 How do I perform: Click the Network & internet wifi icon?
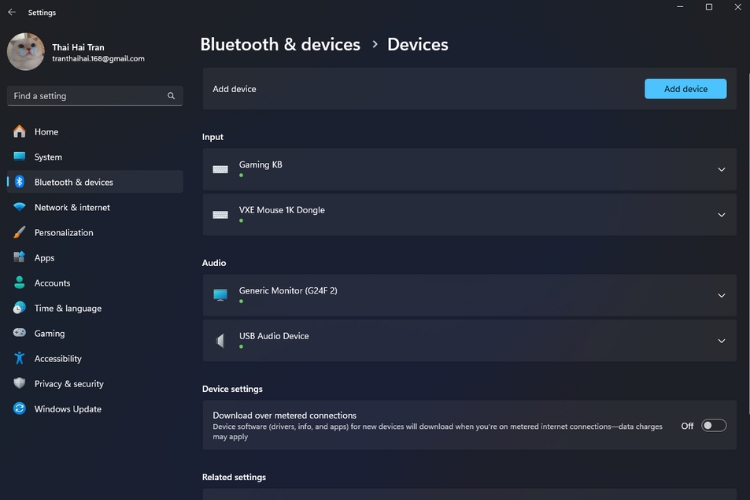pyautogui.click(x=19, y=207)
